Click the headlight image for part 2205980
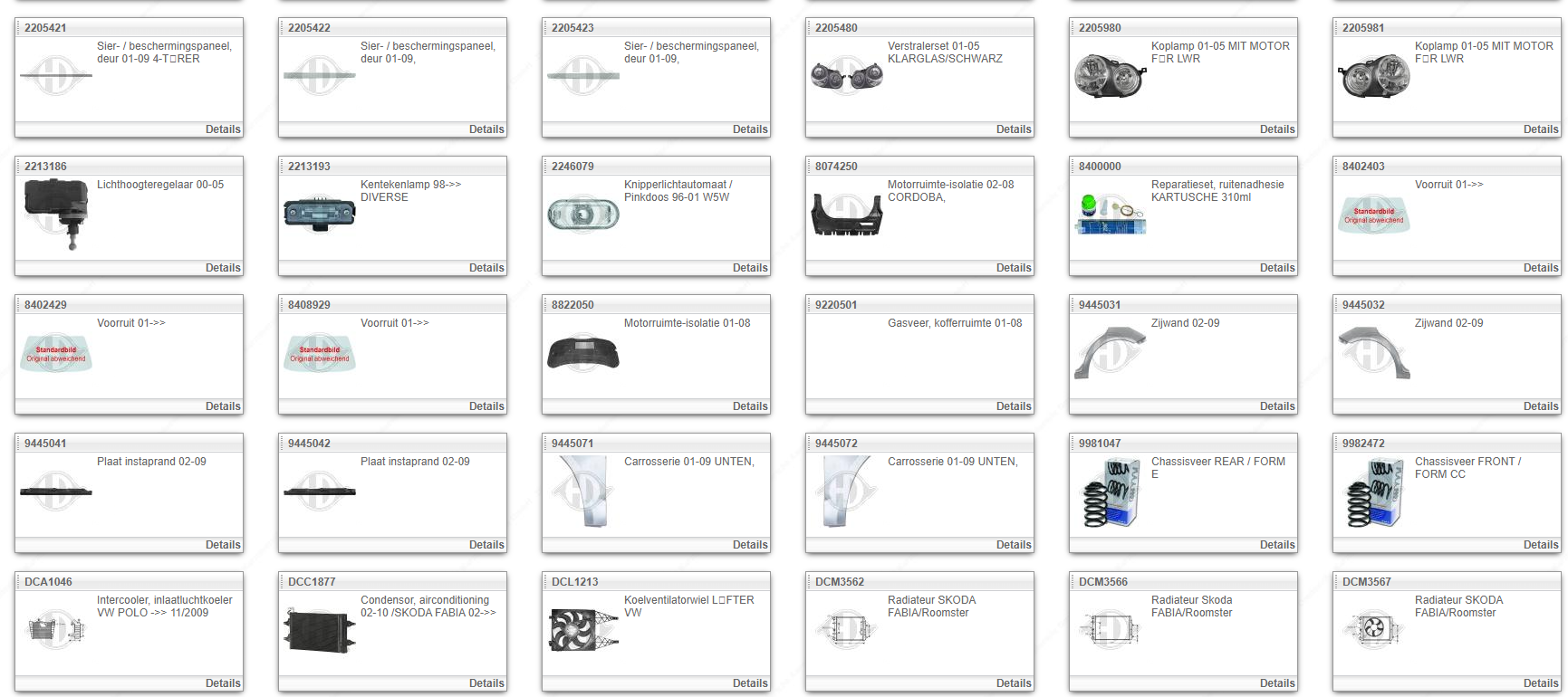1568x697 pixels. (1110, 75)
